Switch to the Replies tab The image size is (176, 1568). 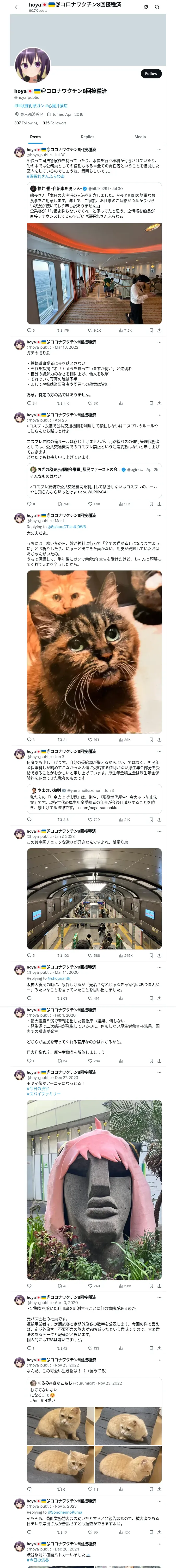click(x=87, y=137)
